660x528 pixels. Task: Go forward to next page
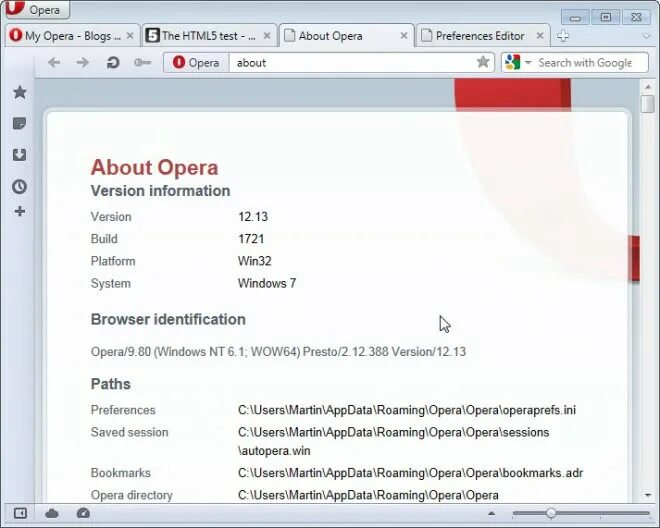click(82, 63)
